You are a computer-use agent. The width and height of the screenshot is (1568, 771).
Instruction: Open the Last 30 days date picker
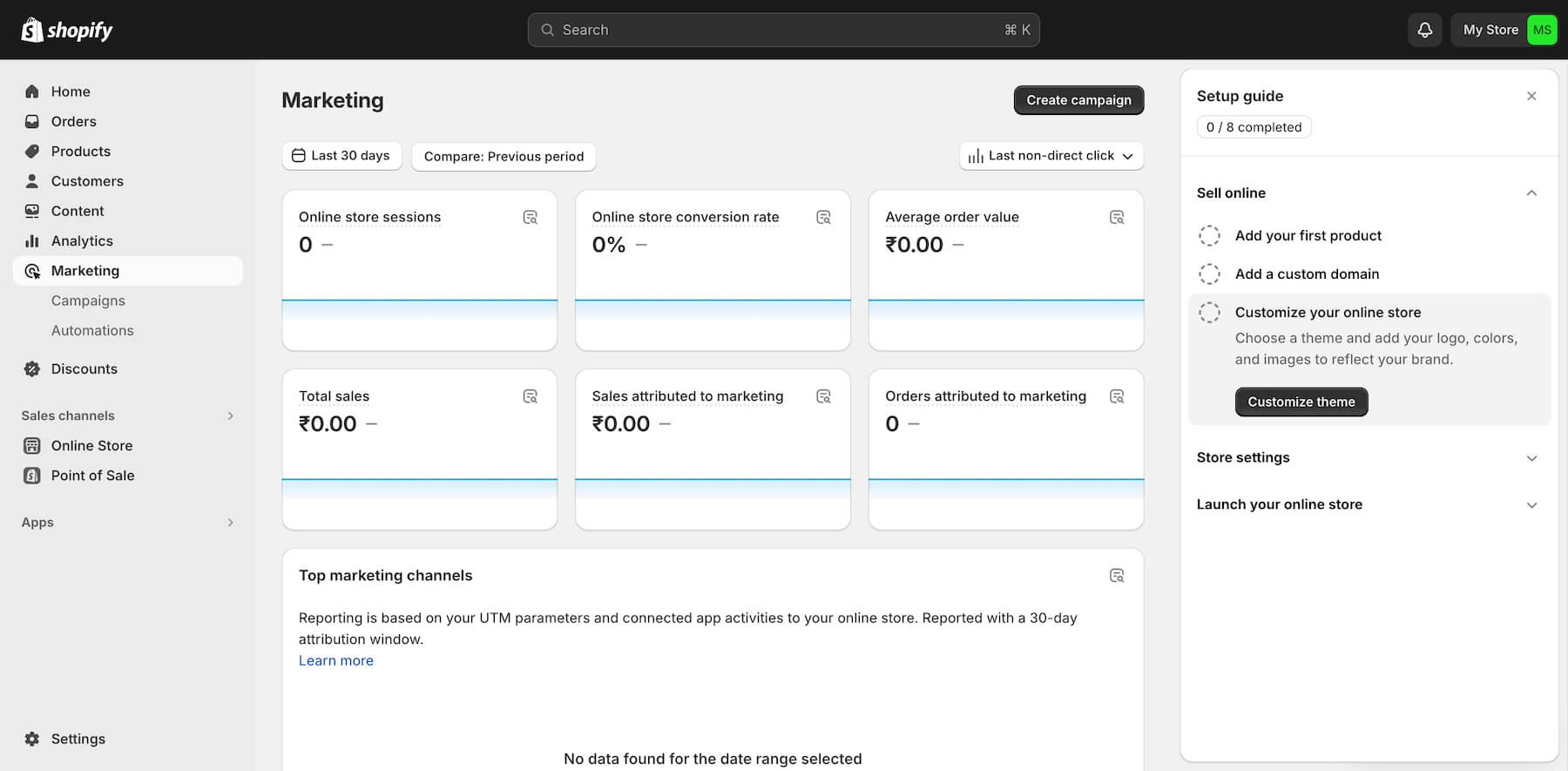(x=341, y=156)
